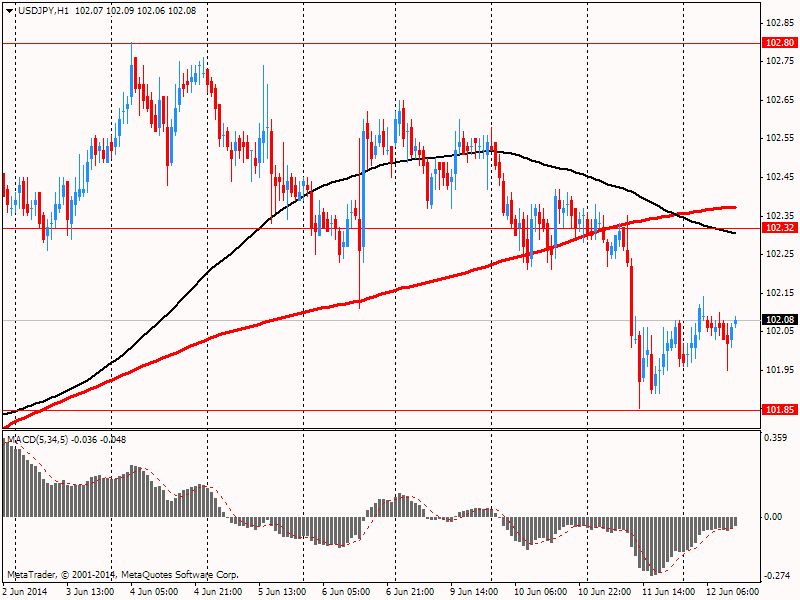
Task: Click the MACD(5,34,5) indicator label
Action: point(38,440)
